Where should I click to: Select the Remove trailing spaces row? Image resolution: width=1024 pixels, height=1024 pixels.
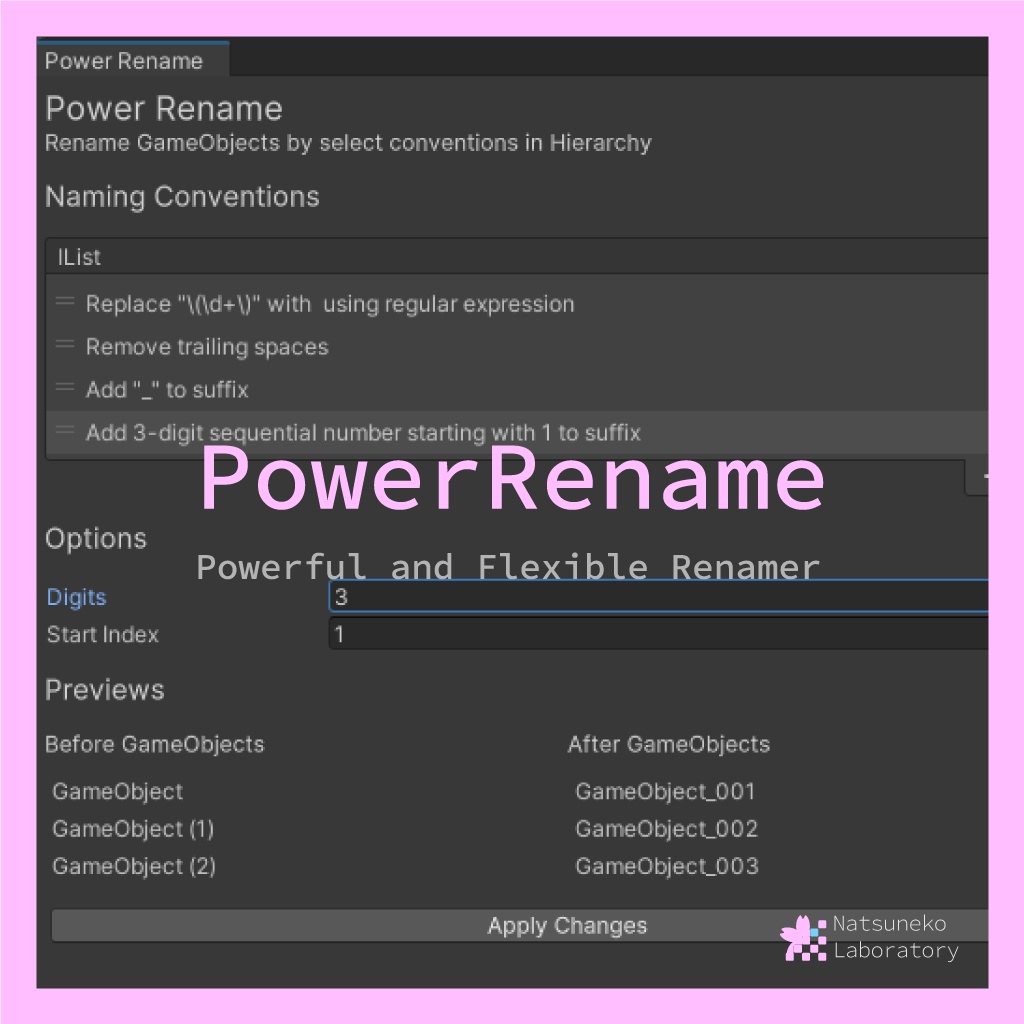click(x=517, y=347)
